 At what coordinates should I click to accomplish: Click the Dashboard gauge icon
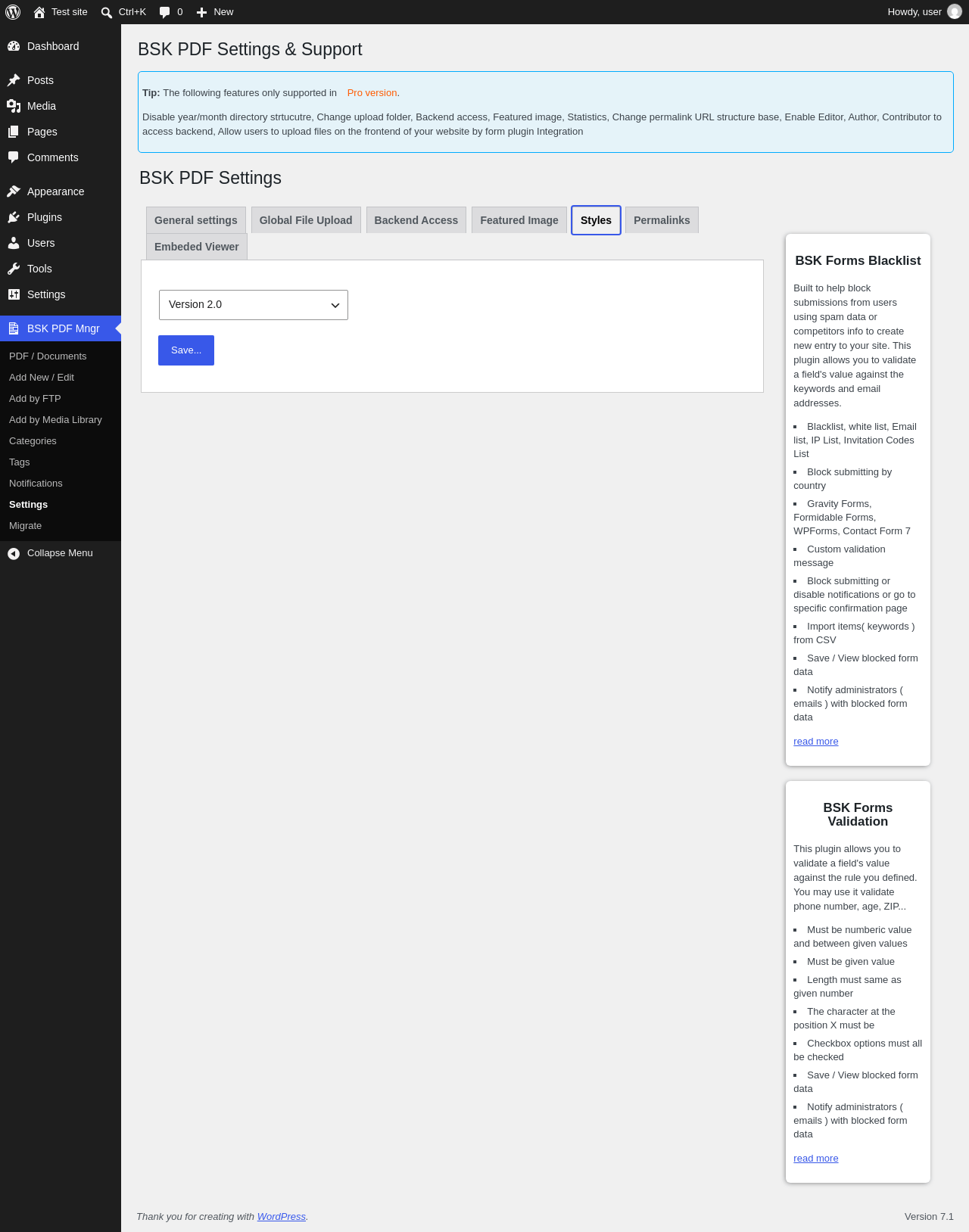click(x=14, y=46)
